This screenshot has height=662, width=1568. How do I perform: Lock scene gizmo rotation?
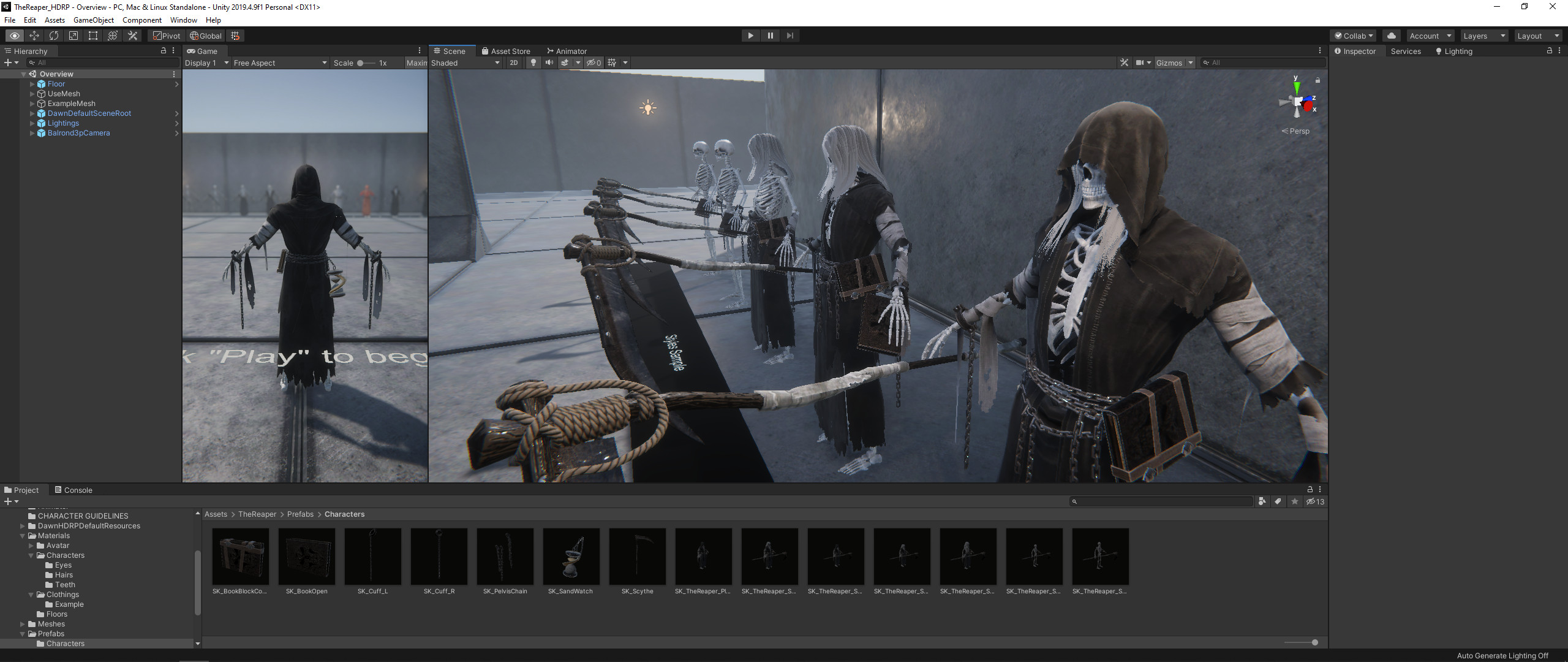1317,80
